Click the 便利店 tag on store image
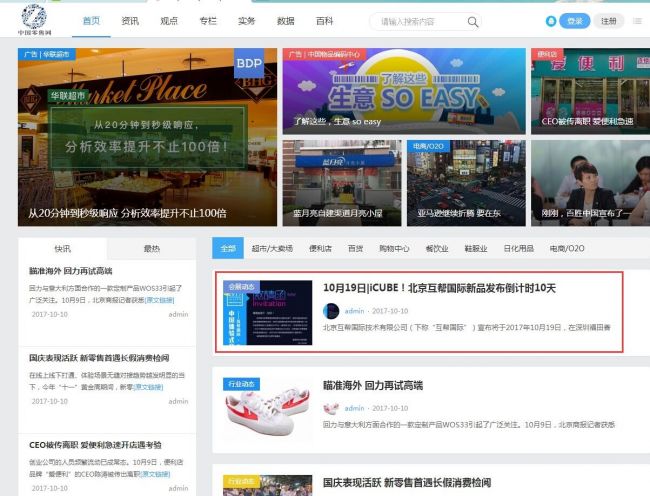 (x=547, y=54)
